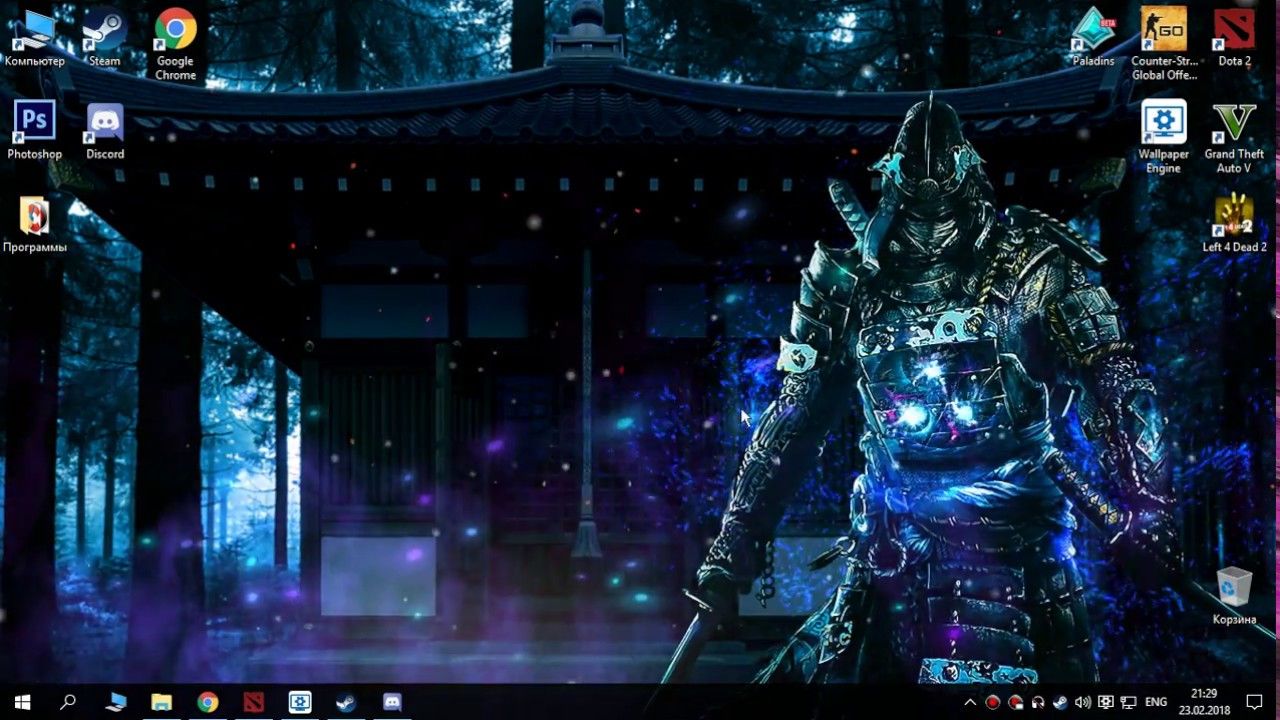
Task: Open Dota 2 from the taskbar
Action: [x=254, y=701]
